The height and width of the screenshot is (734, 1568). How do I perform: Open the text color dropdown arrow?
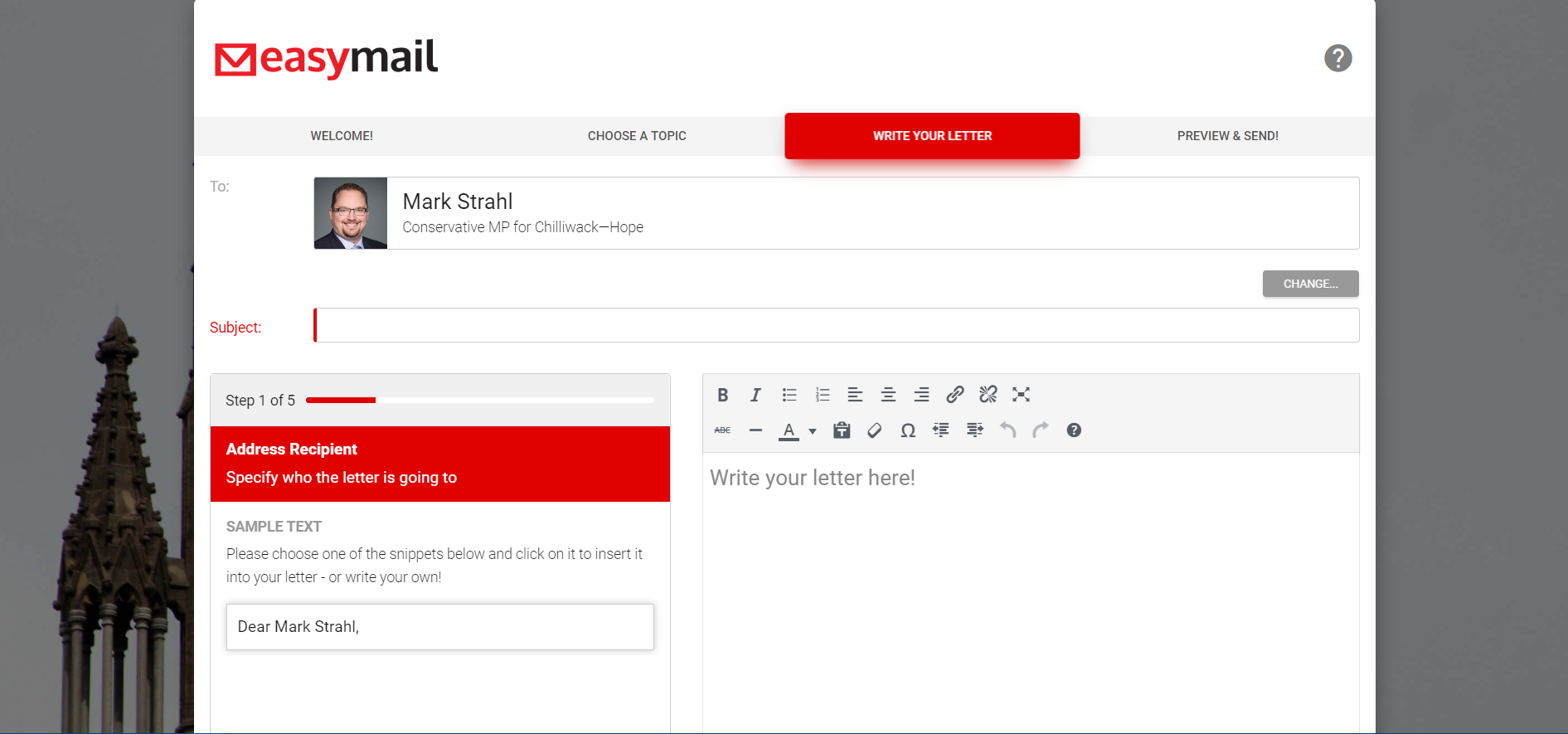813,431
